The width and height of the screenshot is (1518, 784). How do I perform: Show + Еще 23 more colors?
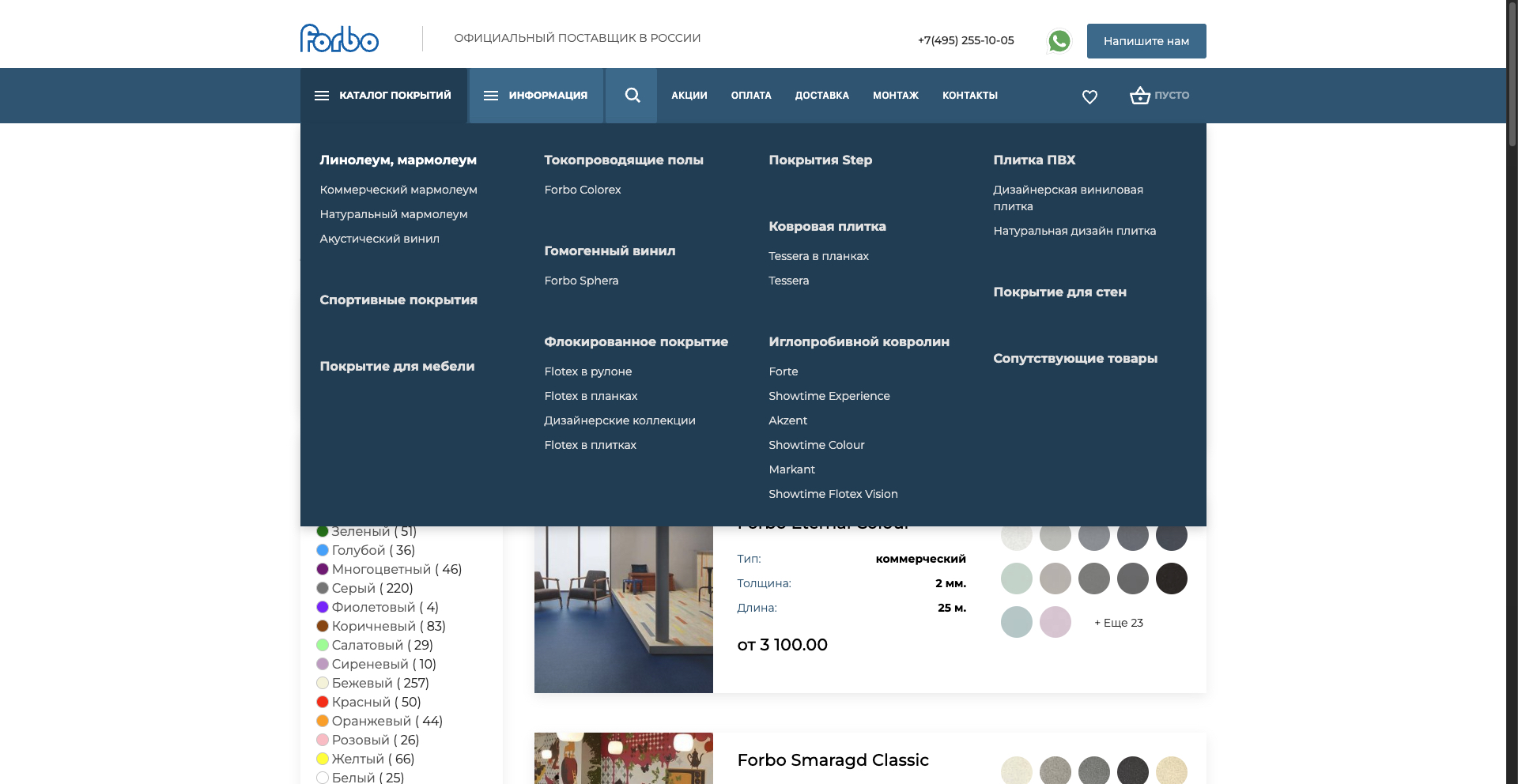pos(1119,623)
